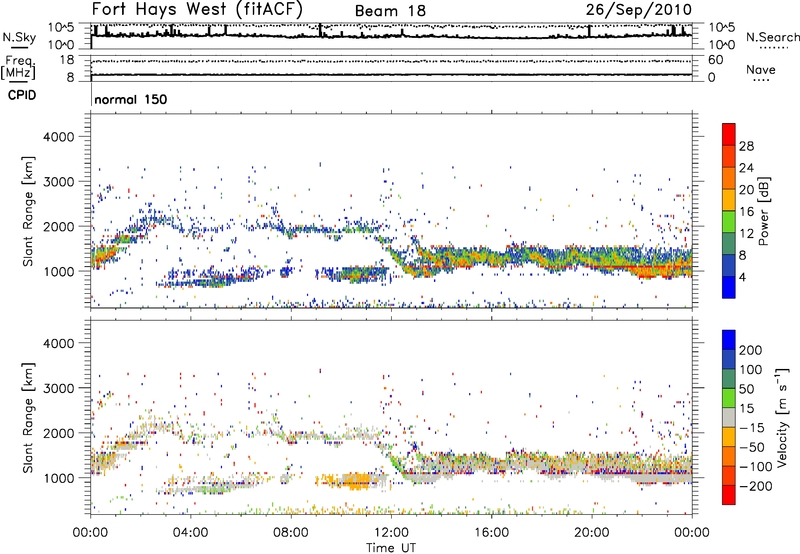Pick the teal power segment between 8 and 12
The width and height of the screenshot is (800, 554).
tap(729, 244)
